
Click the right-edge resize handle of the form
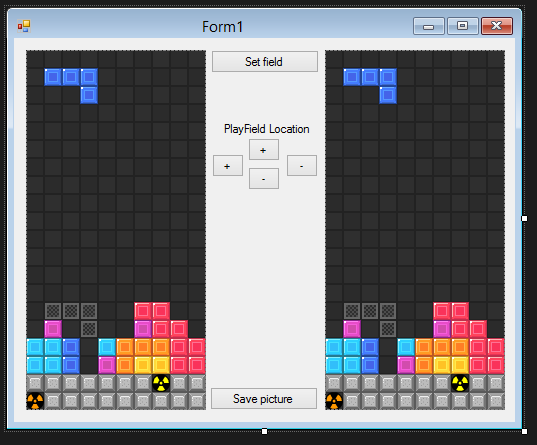tap(524, 219)
